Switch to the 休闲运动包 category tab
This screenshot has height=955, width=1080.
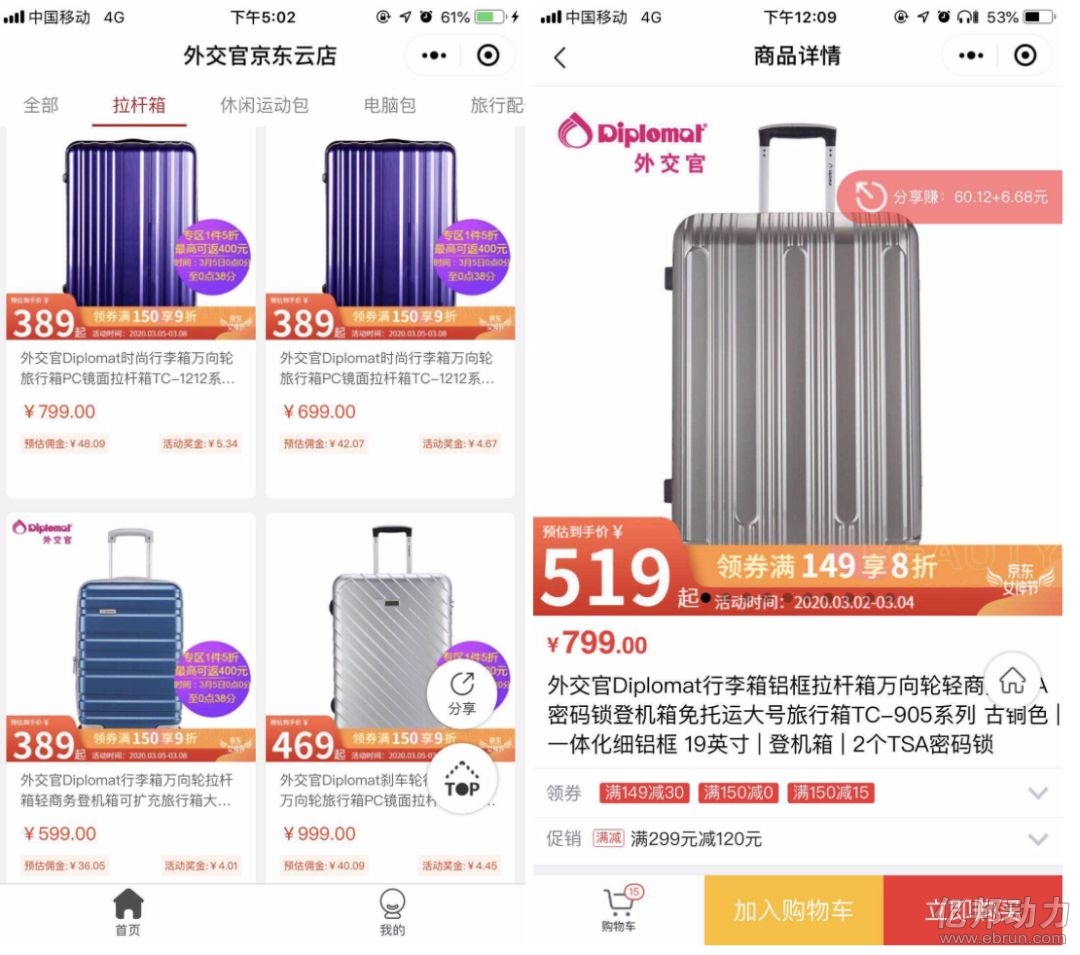264,105
